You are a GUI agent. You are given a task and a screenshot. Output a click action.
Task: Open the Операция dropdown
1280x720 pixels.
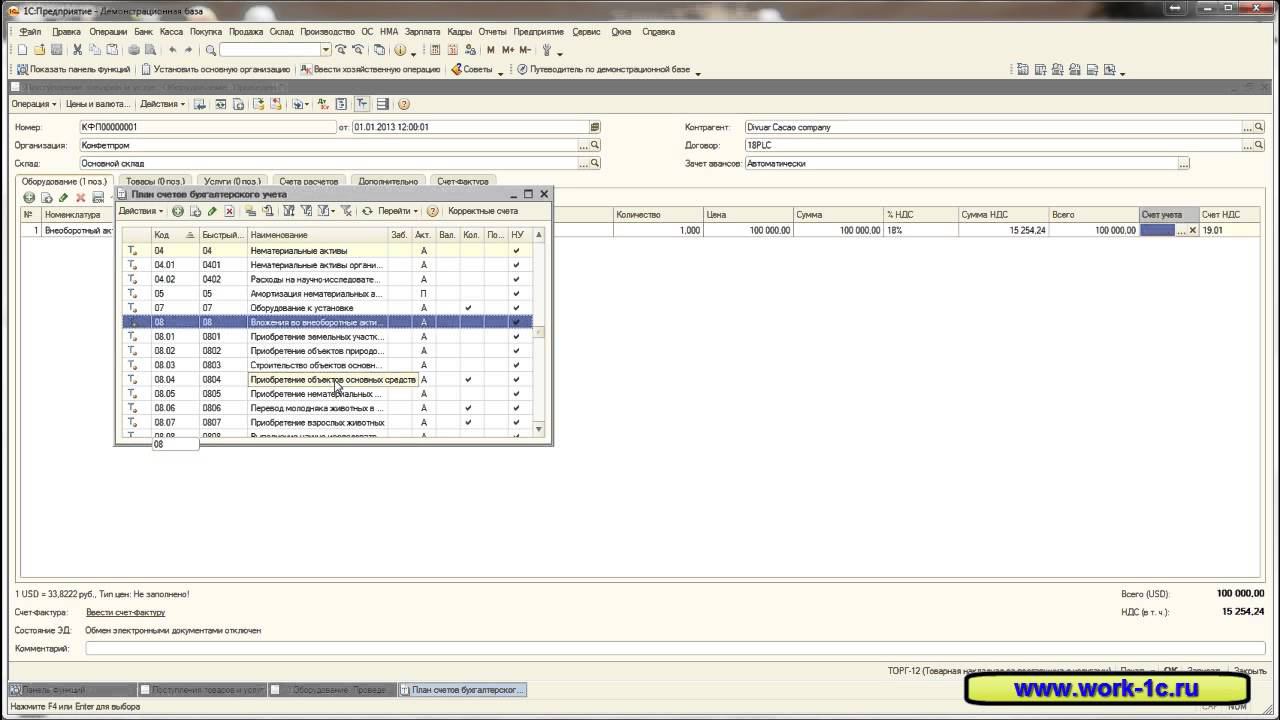tap(33, 104)
